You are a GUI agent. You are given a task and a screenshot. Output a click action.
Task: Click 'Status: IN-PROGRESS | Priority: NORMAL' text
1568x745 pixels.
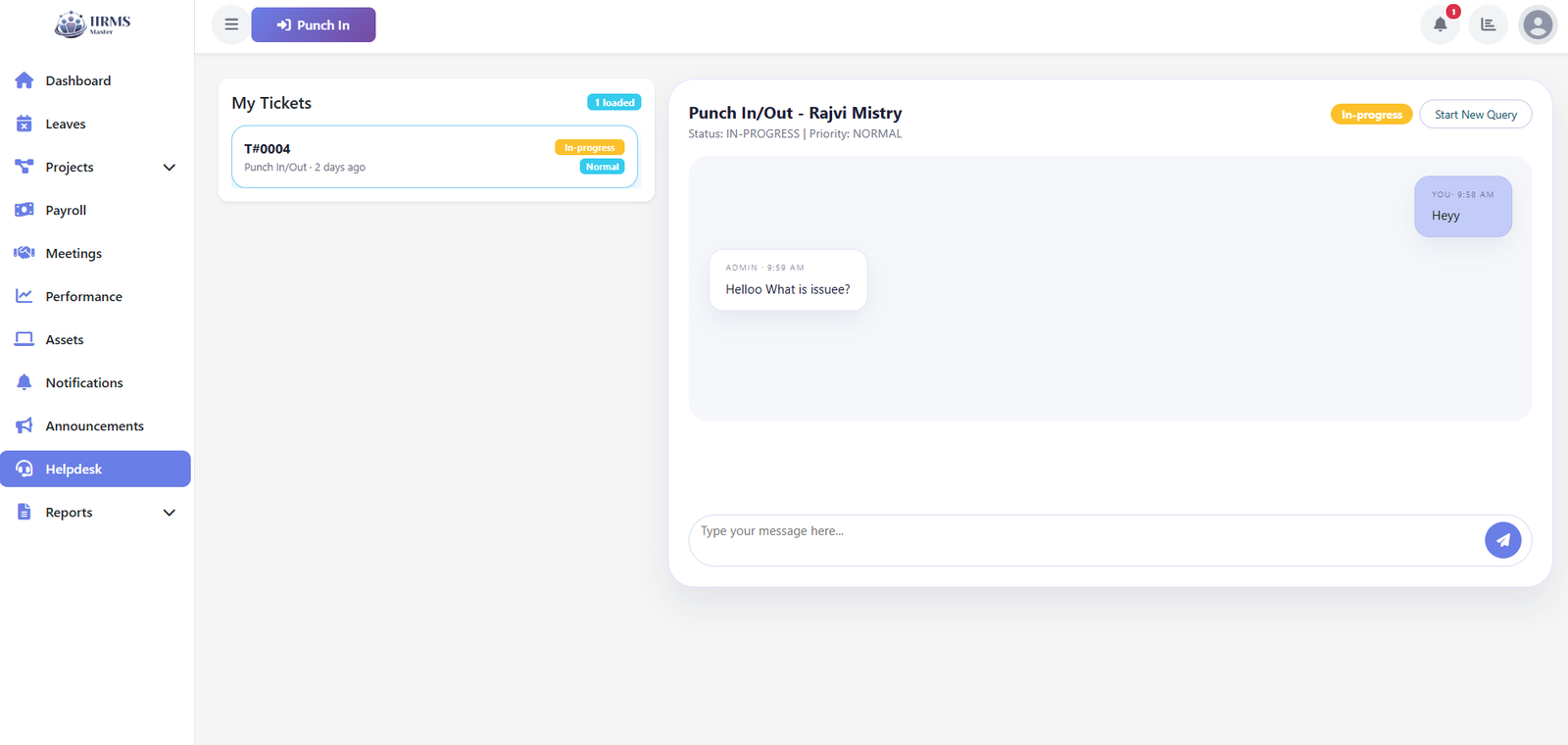(795, 134)
